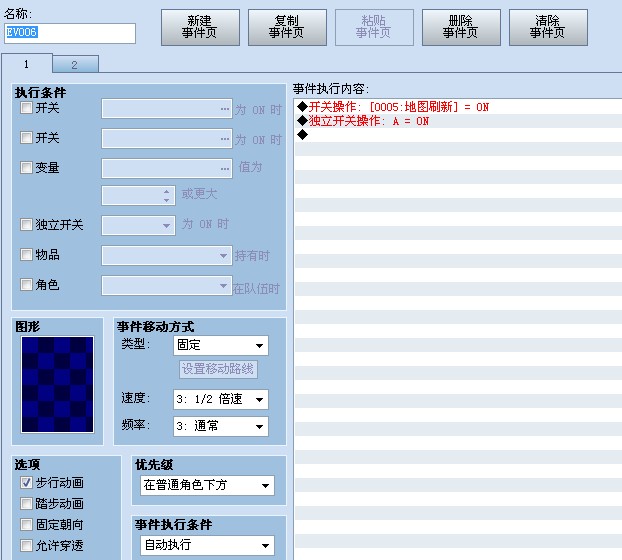Uncheck the 步行动画 option

pyautogui.click(x=26, y=483)
